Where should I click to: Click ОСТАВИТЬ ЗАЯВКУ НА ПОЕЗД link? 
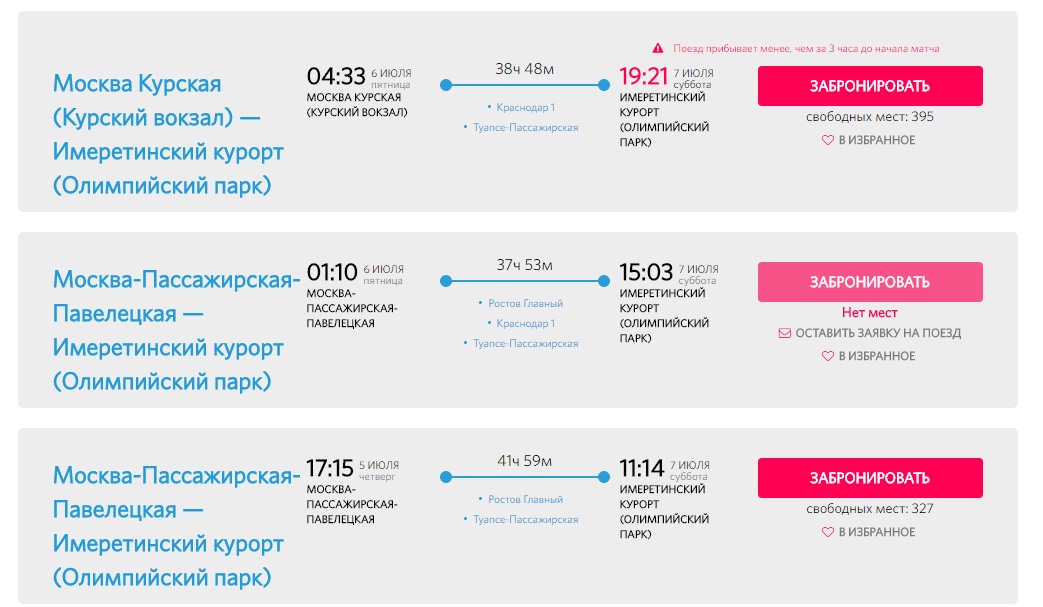(878, 334)
